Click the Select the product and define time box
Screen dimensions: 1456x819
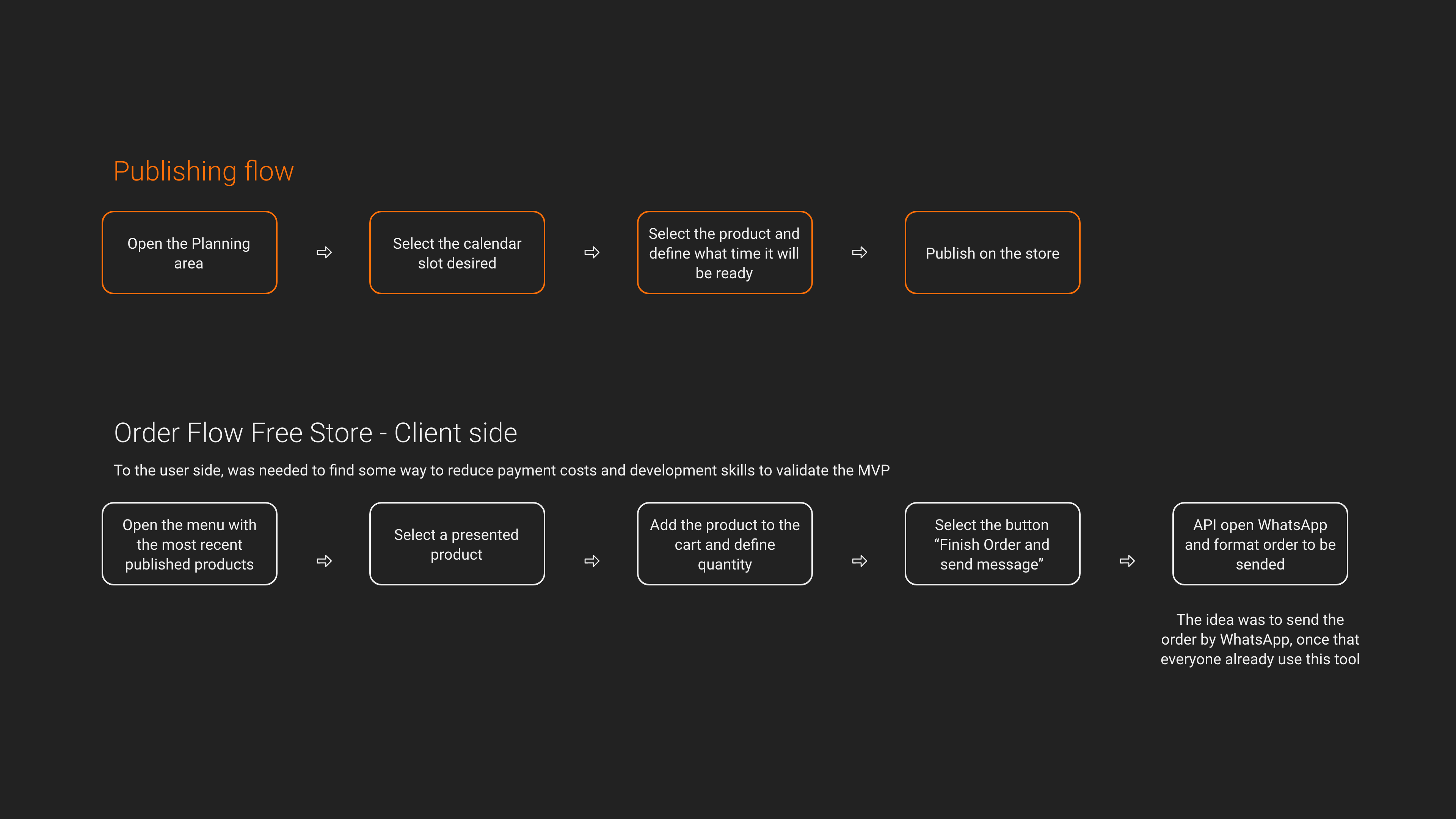coord(725,253)
